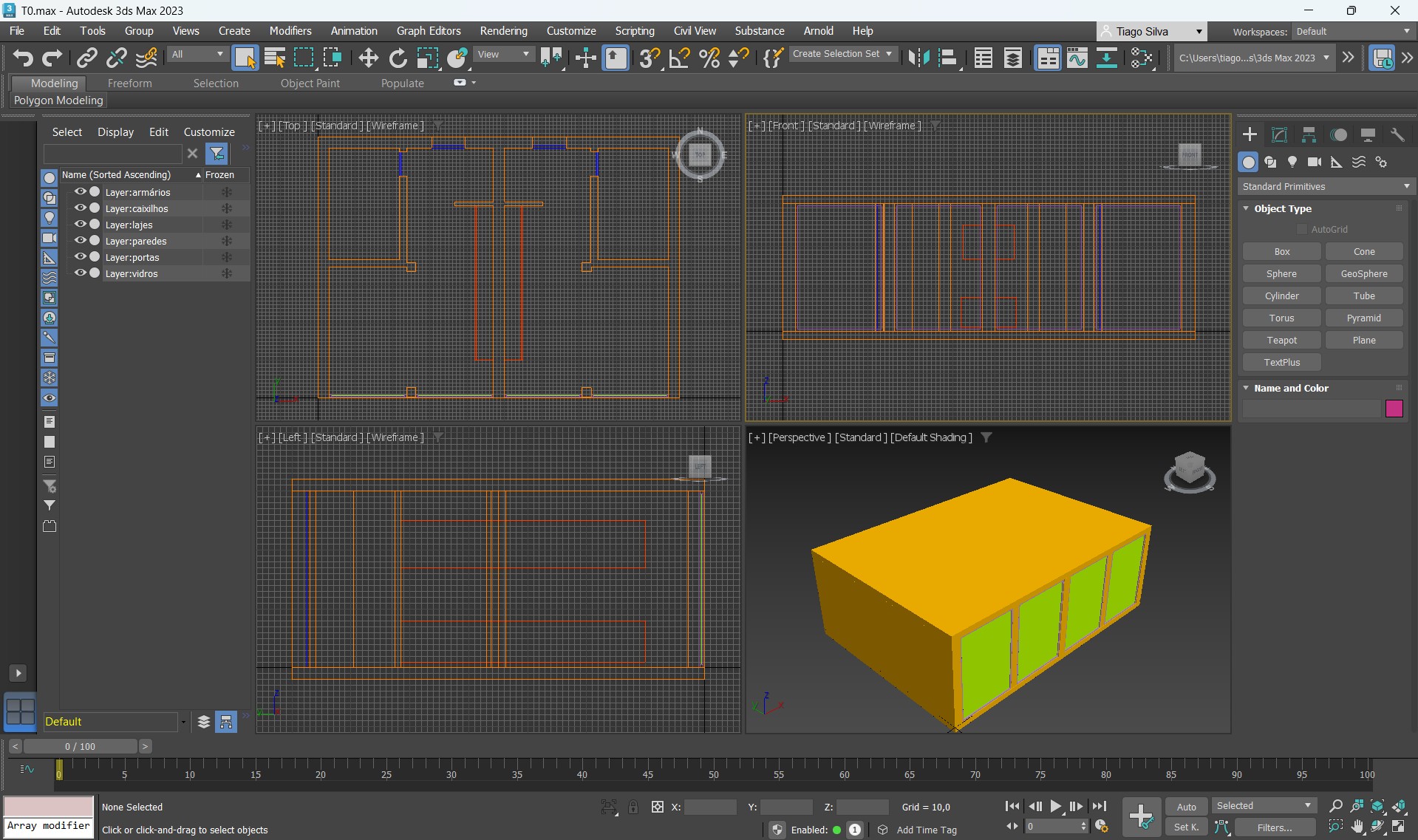Image resolution: width=1418 pixels, height=840 pixels.
Task: Toggle the Angle Snap icon
Action: coord(679,58)
